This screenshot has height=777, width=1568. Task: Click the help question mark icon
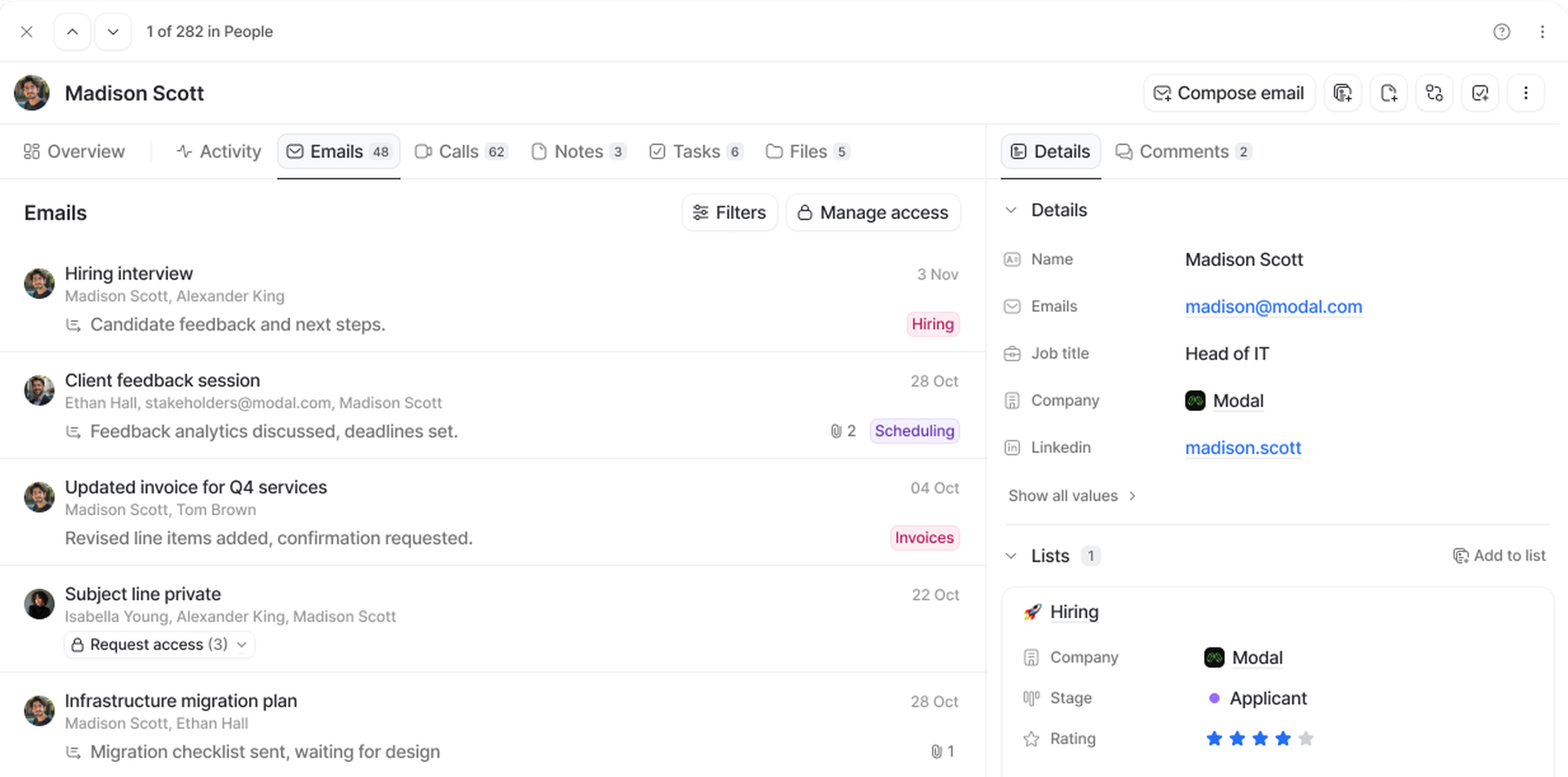[x=1502, y=31]
